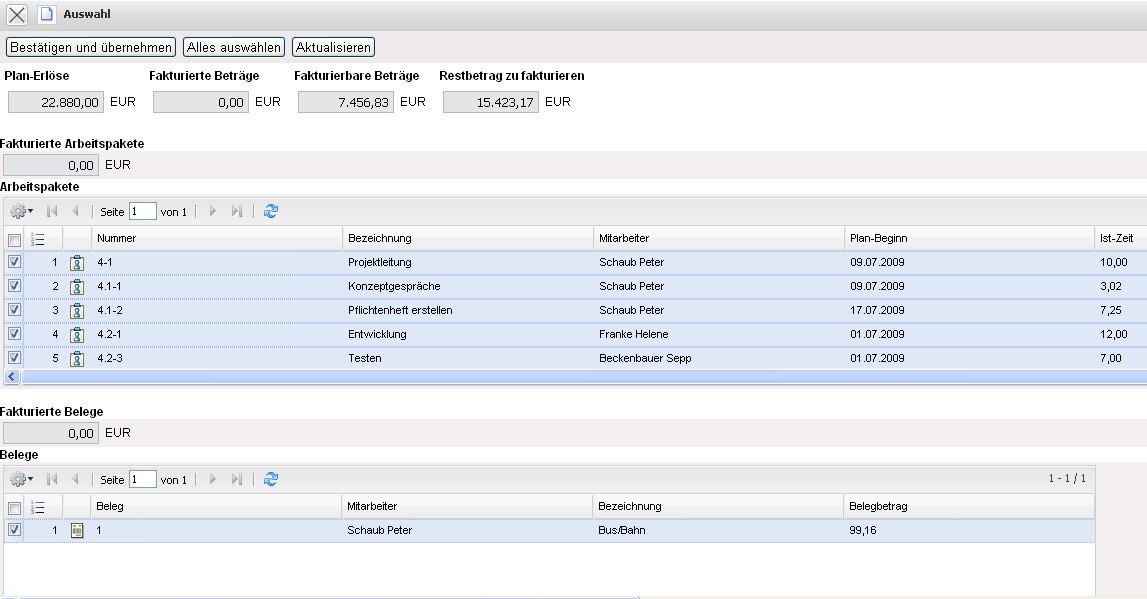Close the Auswahl dialog
Image resolution: width=1147 pixels, height=599 pixels.
17,15
